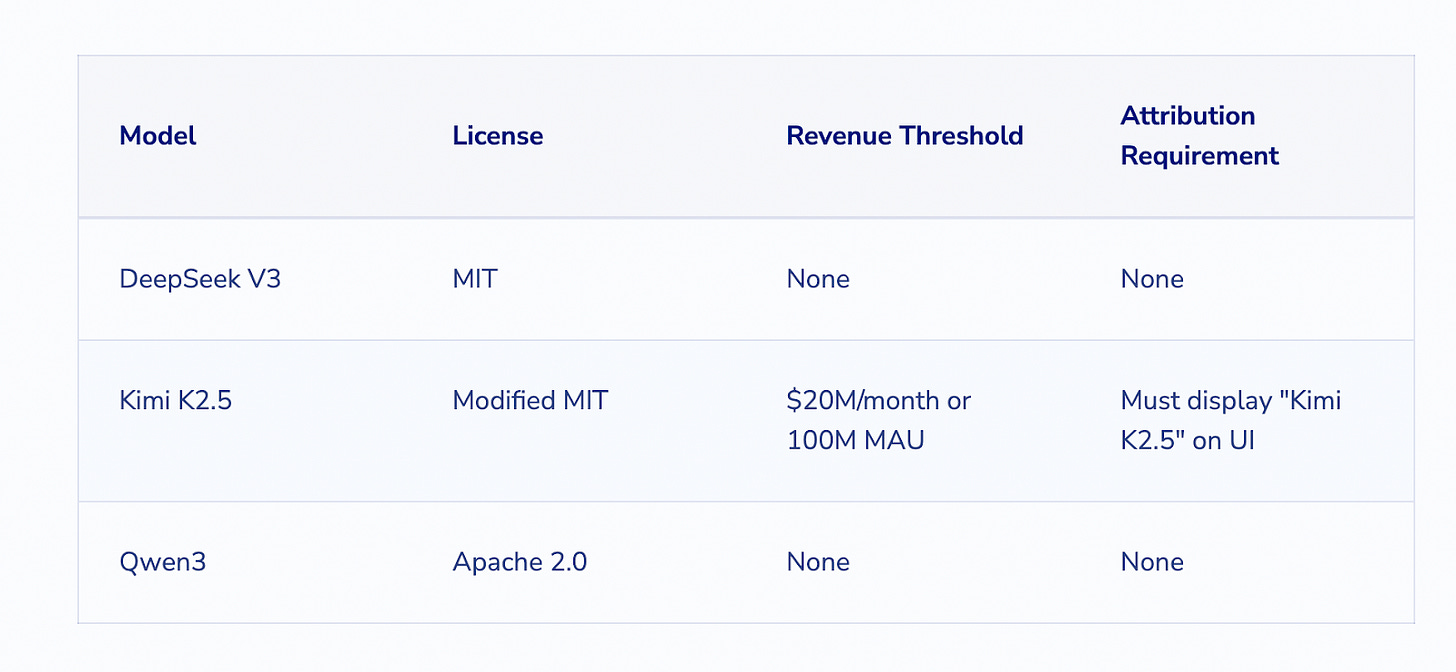
Task: Click the 'Must display "Kimi K2.5" on UI' cell
Action: click(1231, 420)
